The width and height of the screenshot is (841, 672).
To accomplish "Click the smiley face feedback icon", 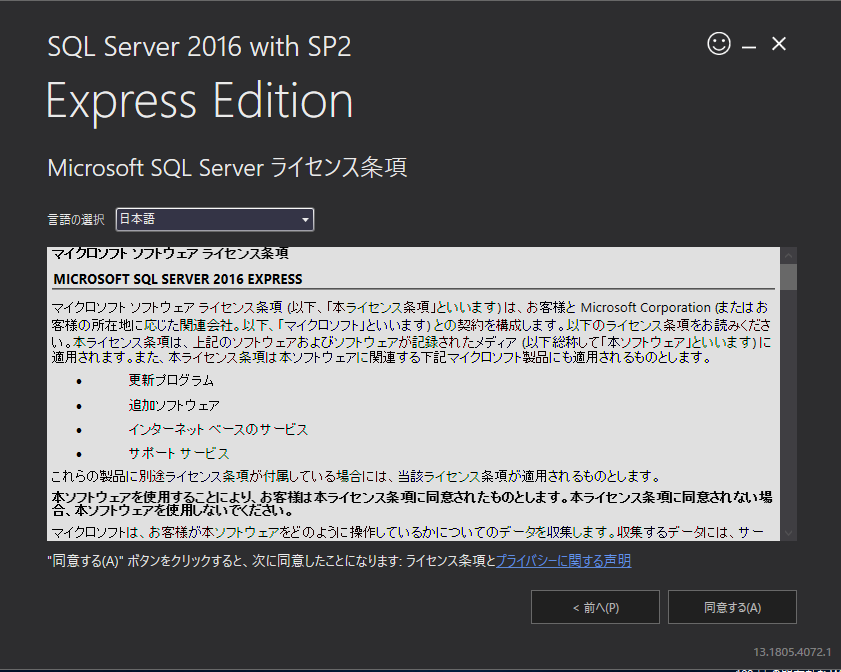I will coord(718,44).
